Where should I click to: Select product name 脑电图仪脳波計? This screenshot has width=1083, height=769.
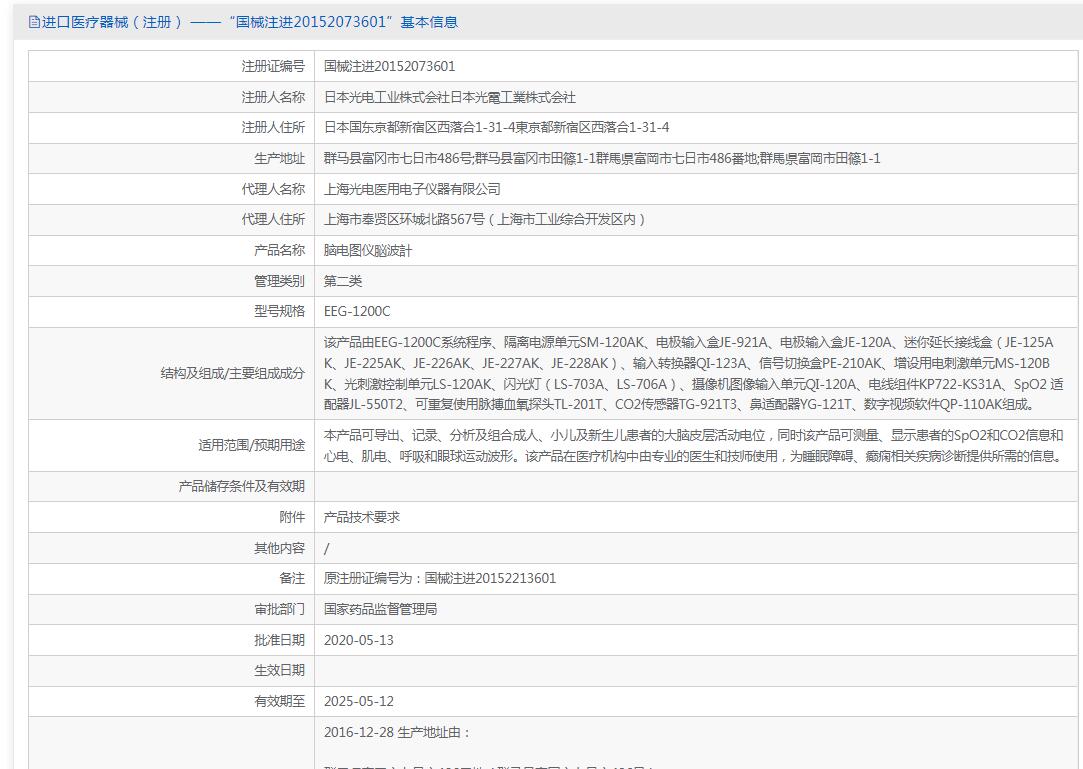click(368, 250)
